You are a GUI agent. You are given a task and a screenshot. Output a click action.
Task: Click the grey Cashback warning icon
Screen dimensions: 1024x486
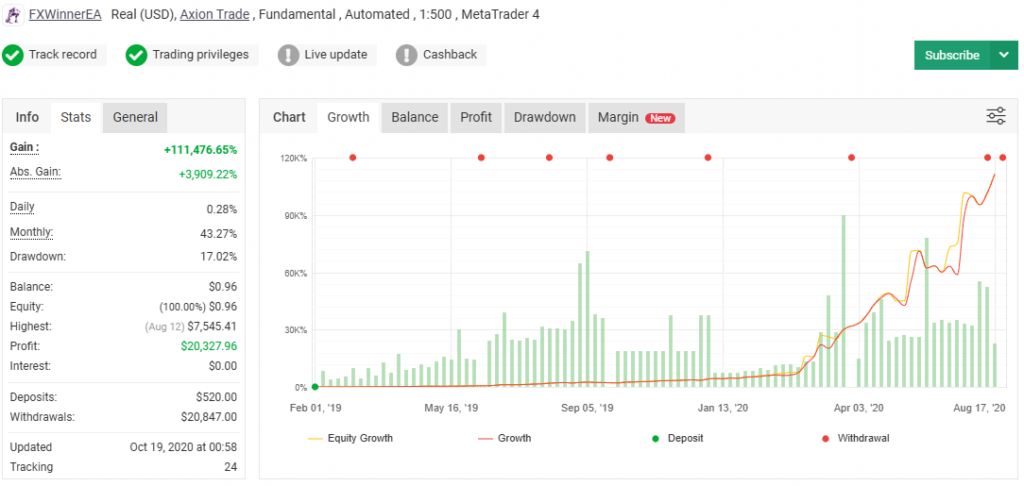(407, 55)
